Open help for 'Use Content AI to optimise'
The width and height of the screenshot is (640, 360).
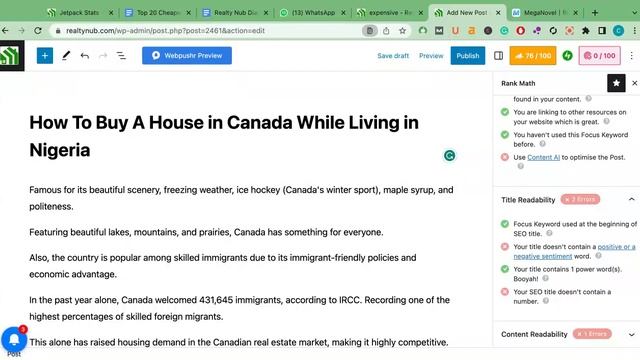click(x=520, y=166)
